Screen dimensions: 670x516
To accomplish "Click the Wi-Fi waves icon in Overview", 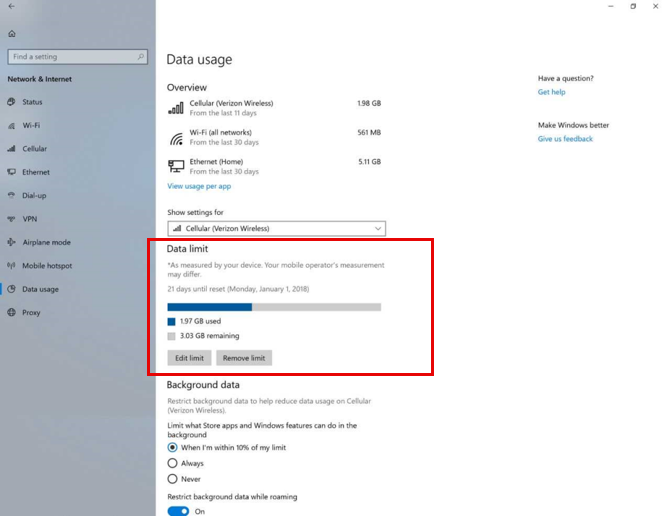I will 176,138.
